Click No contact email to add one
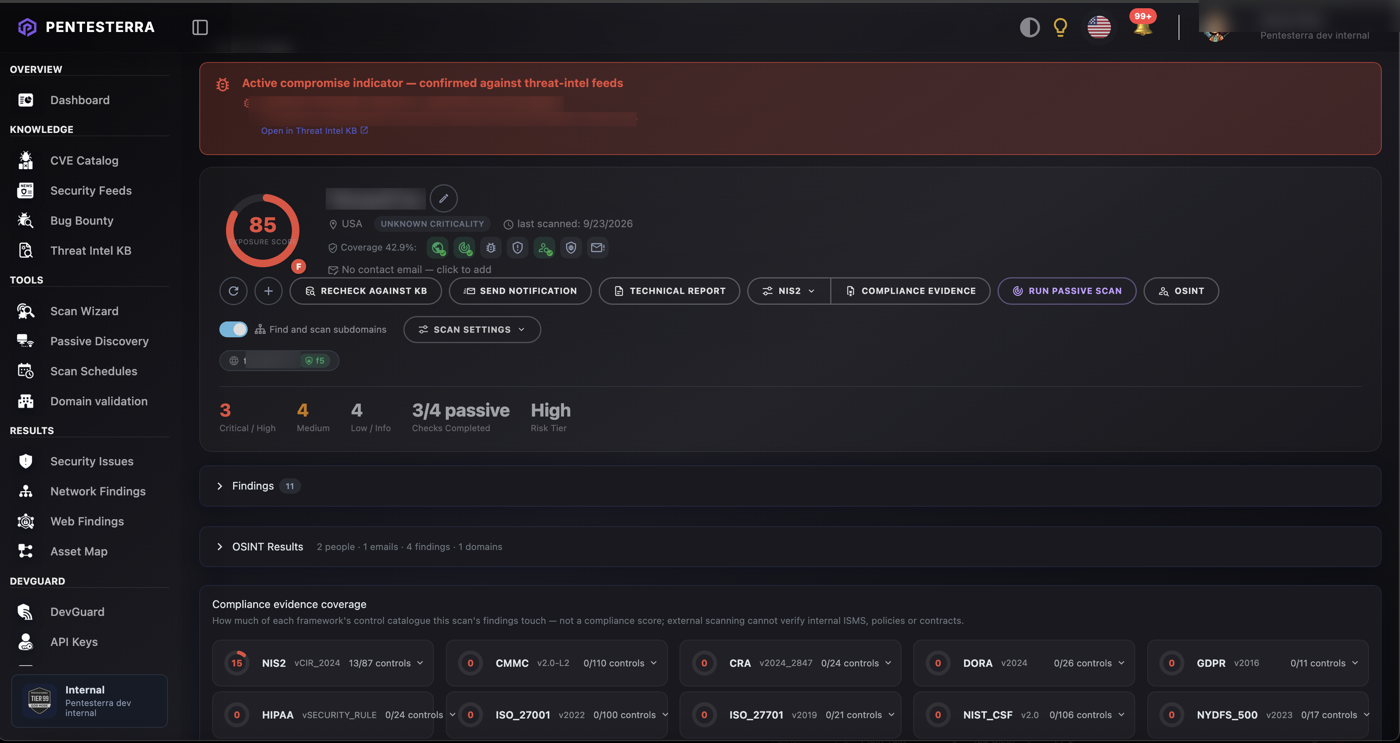This screenshot has width=1400, height=743. tap(409, 269)
